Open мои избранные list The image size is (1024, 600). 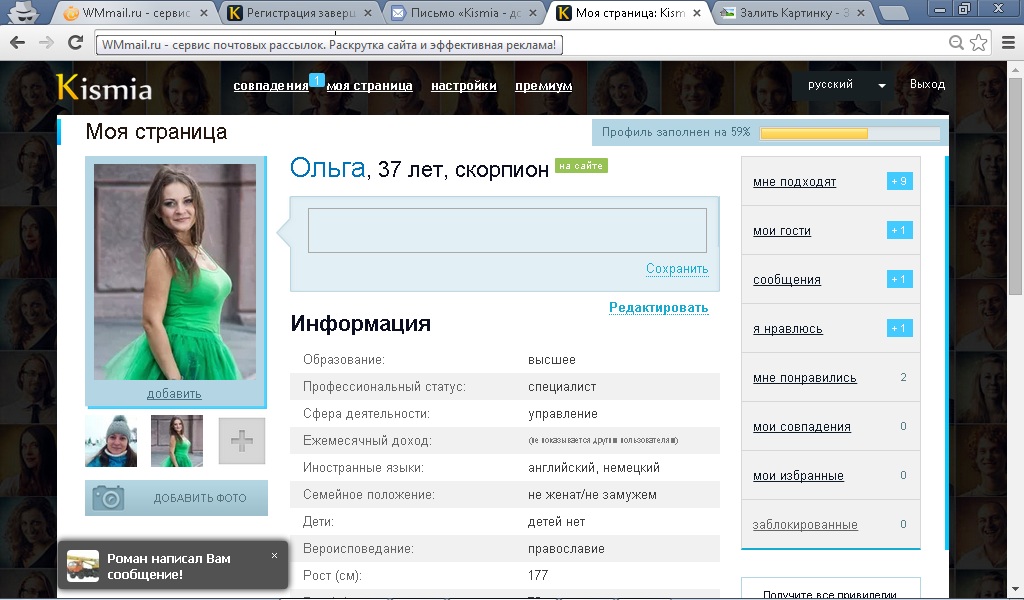(x=798, y=476)
